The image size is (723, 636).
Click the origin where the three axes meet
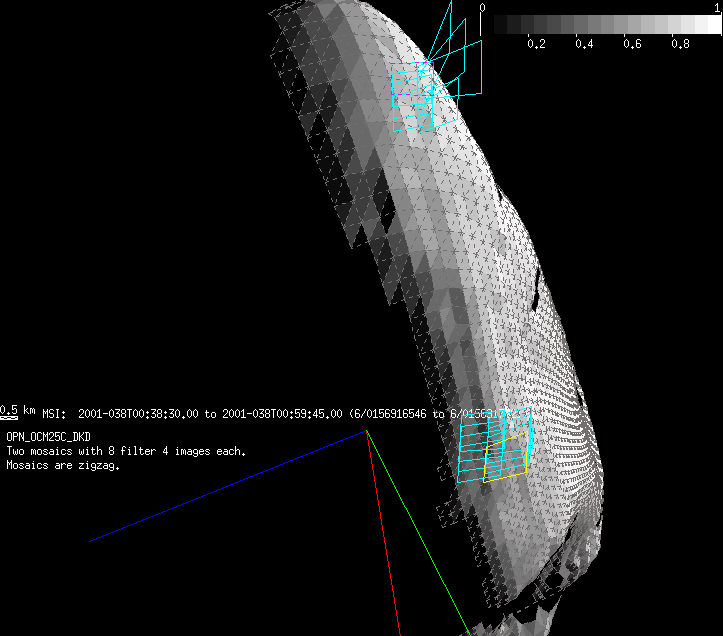tap(367, 431)
